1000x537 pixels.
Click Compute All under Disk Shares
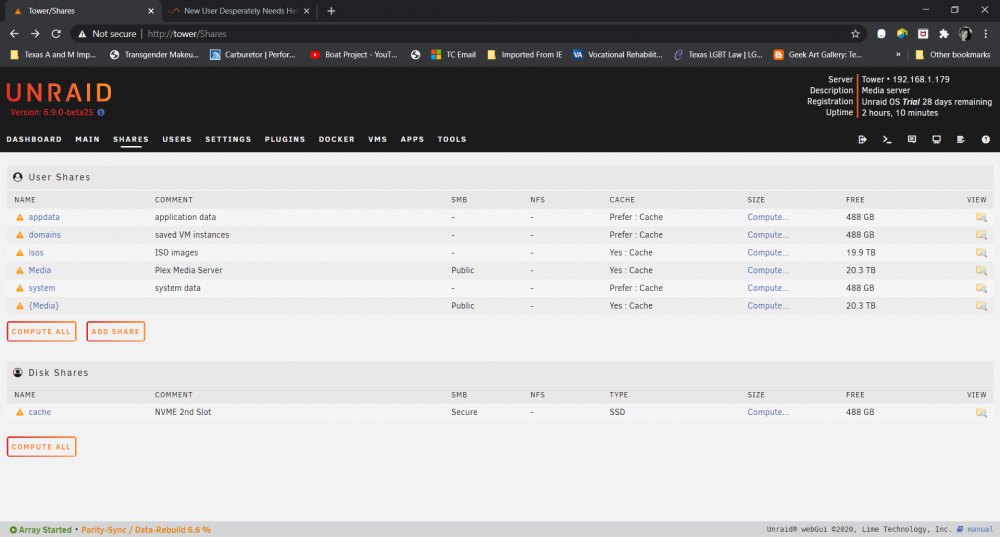41,446
